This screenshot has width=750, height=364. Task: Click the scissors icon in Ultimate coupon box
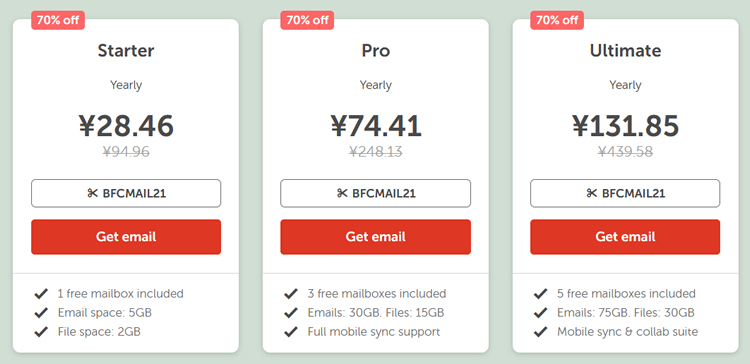click(592, 193)
